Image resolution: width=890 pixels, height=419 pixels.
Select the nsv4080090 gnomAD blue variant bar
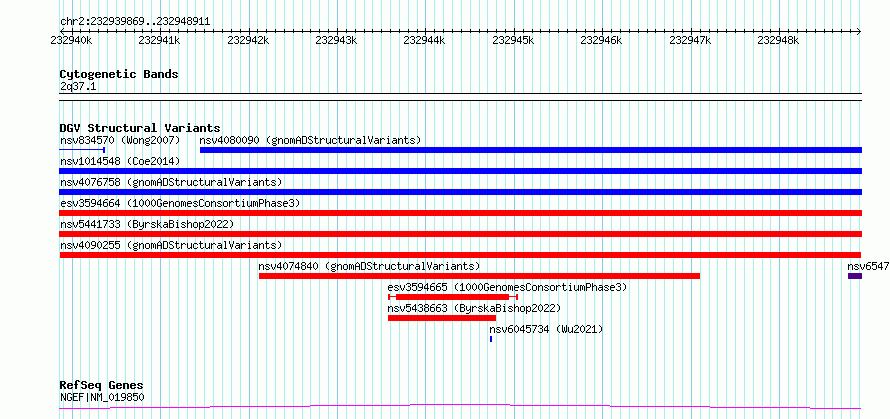point(531,150)
